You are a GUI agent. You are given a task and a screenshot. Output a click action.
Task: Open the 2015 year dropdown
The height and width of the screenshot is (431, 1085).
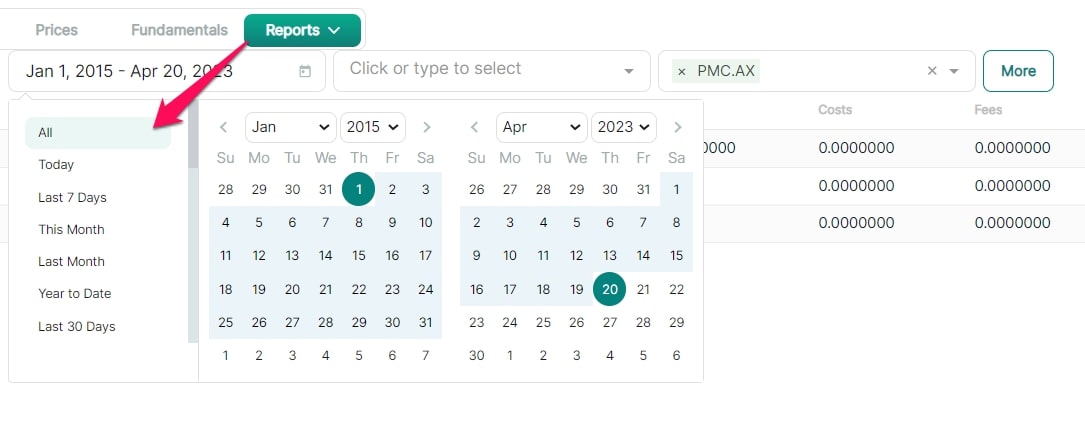click(373, 127)
